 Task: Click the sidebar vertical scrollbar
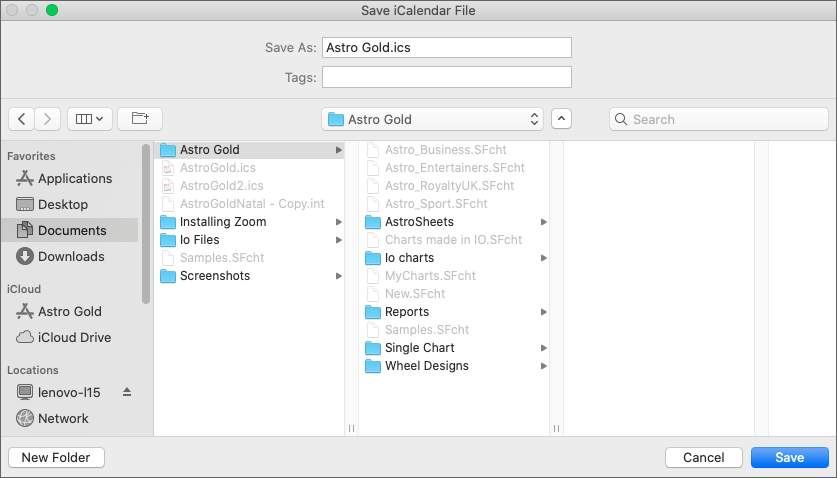146,224
